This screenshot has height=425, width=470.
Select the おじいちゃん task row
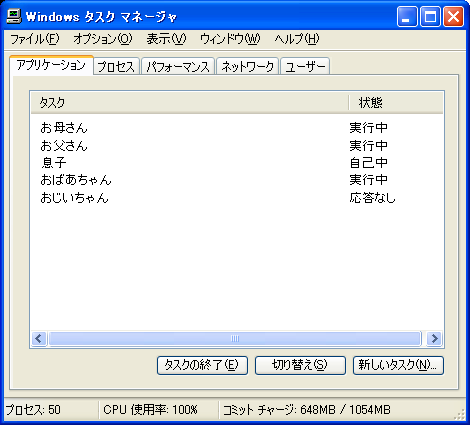coord(237,198)
